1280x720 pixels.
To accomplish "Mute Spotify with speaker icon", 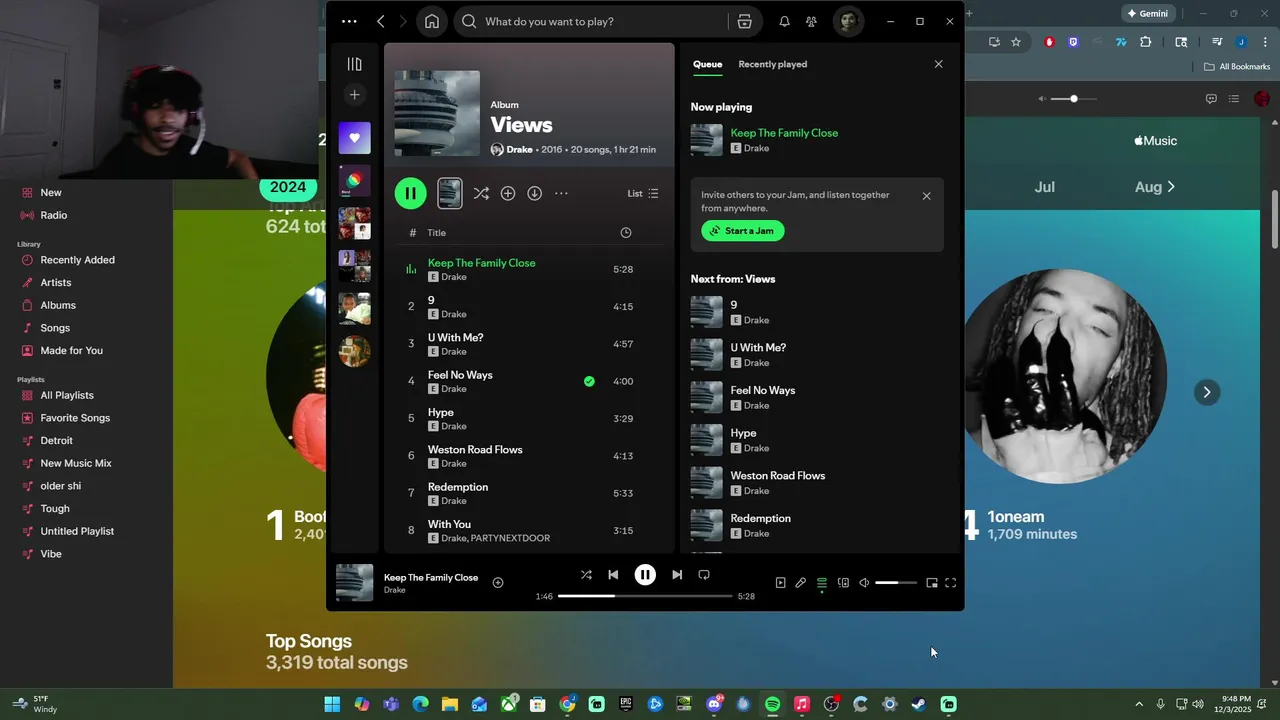I will click(864, 583).
